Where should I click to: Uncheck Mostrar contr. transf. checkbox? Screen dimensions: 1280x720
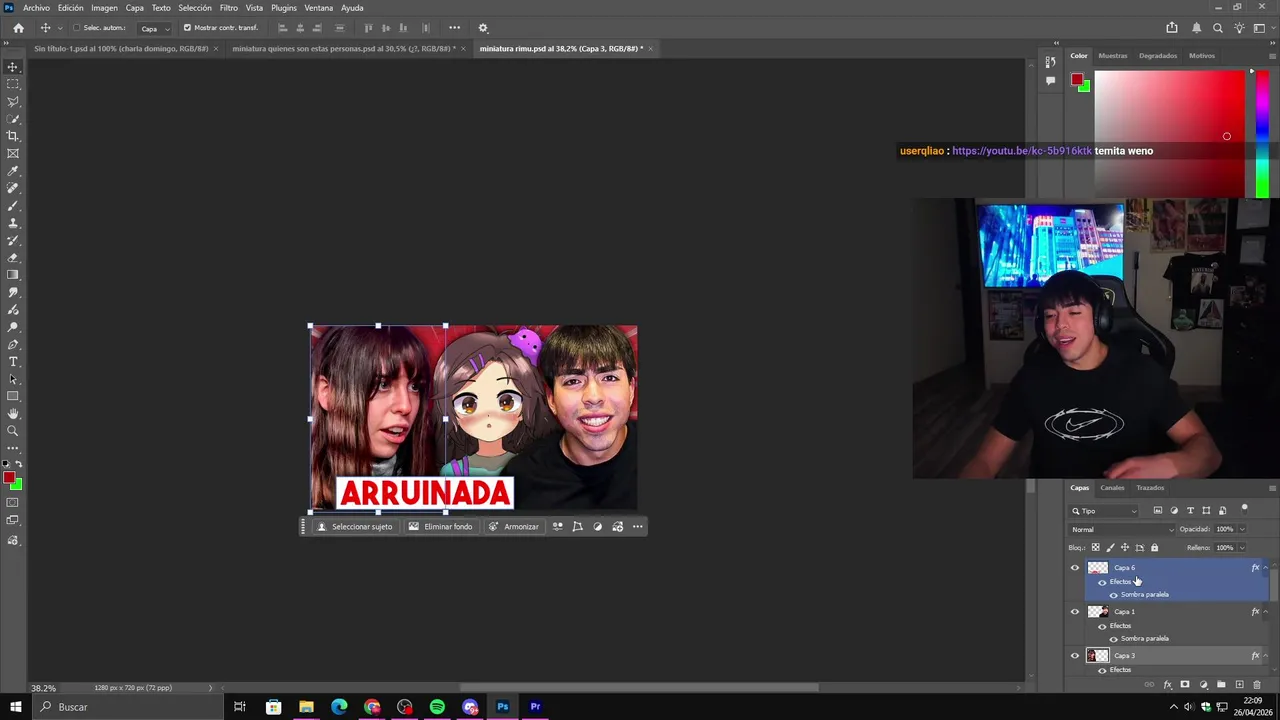pos(187,28)
